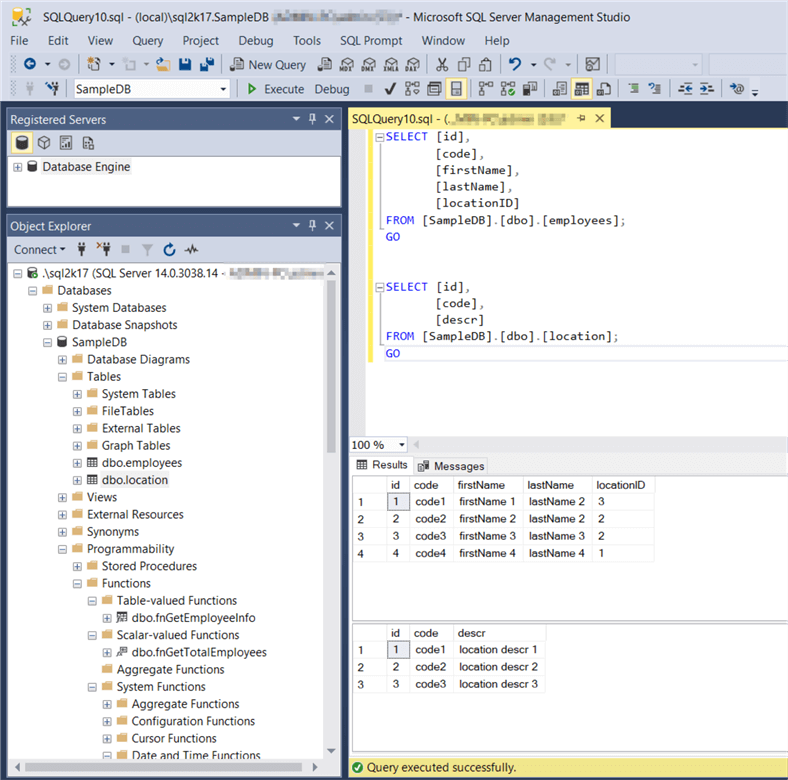Screen dimensions: 788x780
Task: Click the XMLA query icon
Action: [390, 64]
